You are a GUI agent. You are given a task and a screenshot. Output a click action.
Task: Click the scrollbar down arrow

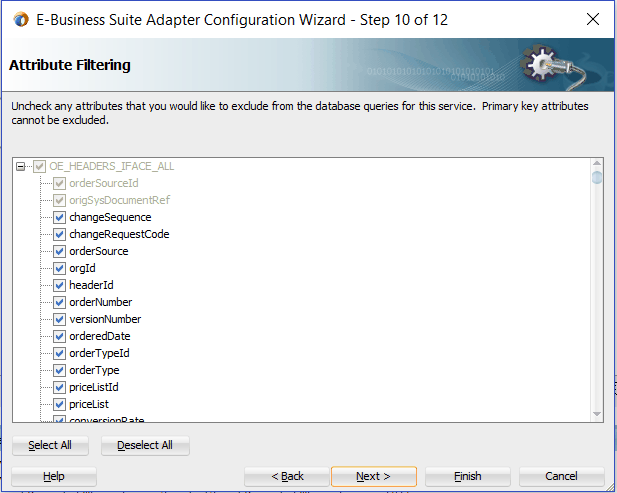click(x=597, y=414)
